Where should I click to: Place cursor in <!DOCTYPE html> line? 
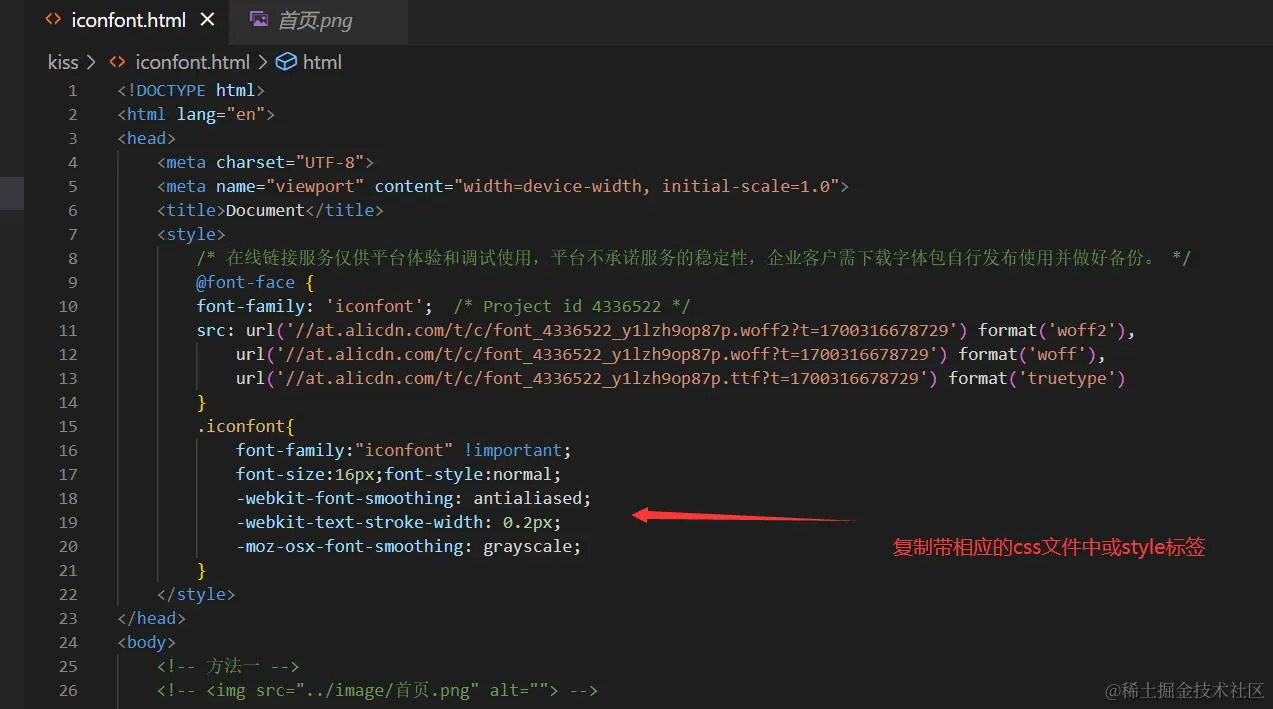click(x=191, y=90)
